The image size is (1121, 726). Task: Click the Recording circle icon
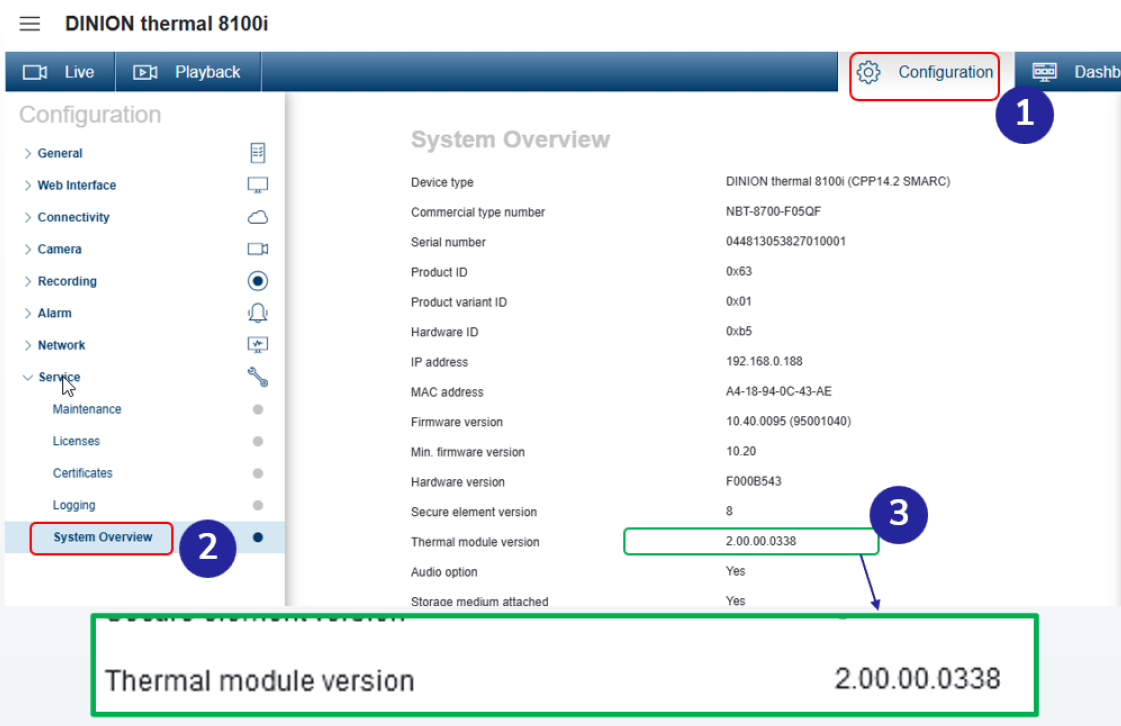(x=257, y=281)
